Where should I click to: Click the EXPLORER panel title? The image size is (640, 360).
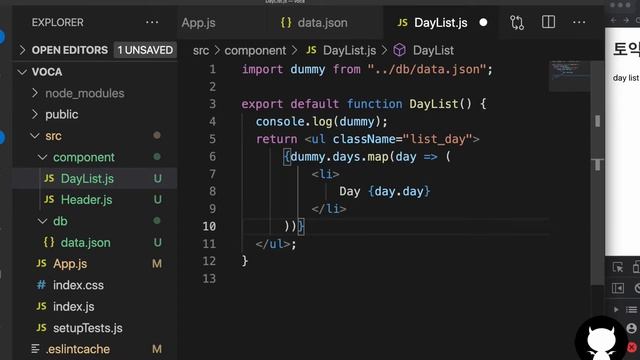(x=58, y=22)
